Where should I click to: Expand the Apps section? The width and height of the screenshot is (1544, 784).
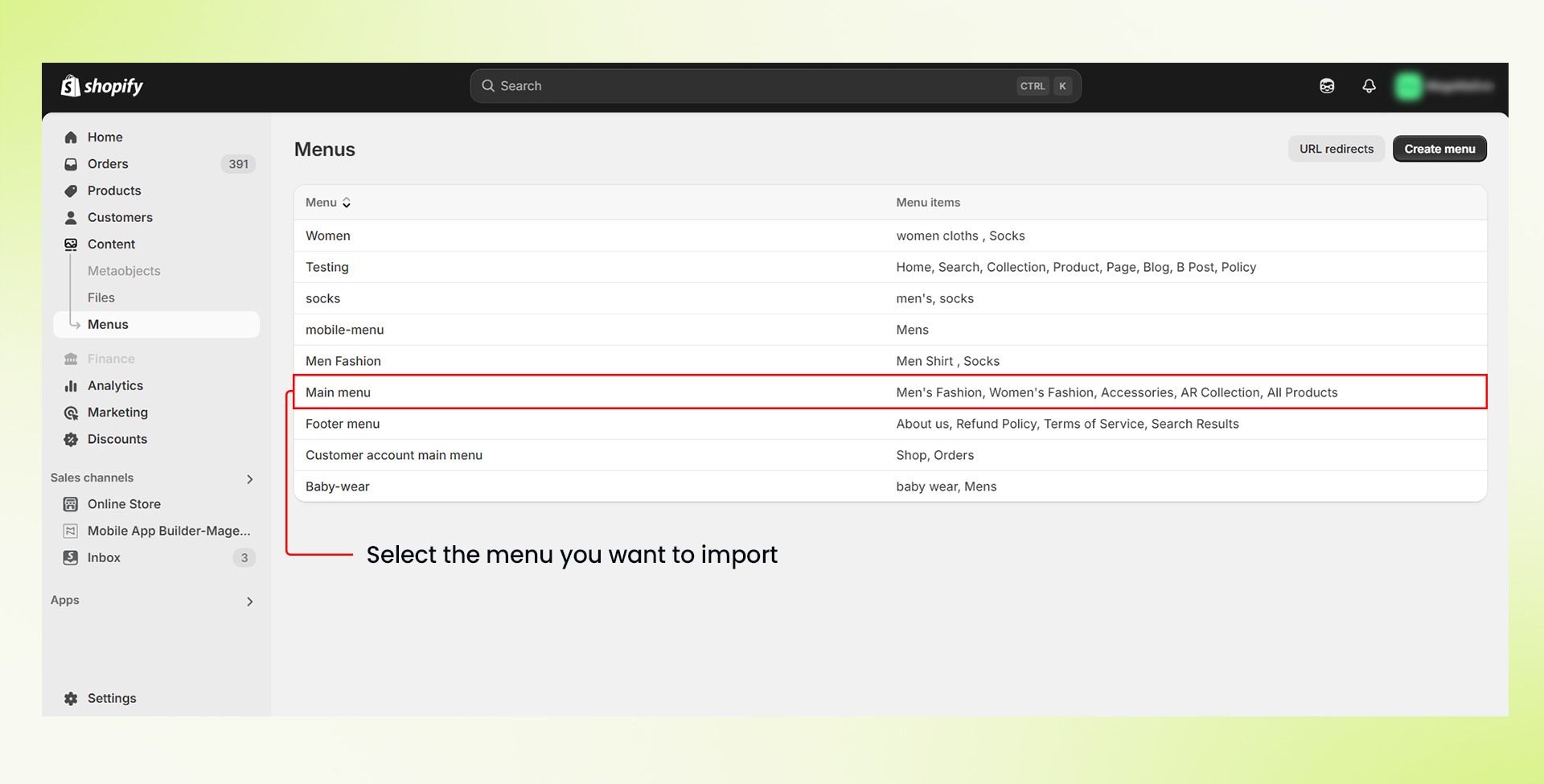pyautogui.click(x=249, y=601)
